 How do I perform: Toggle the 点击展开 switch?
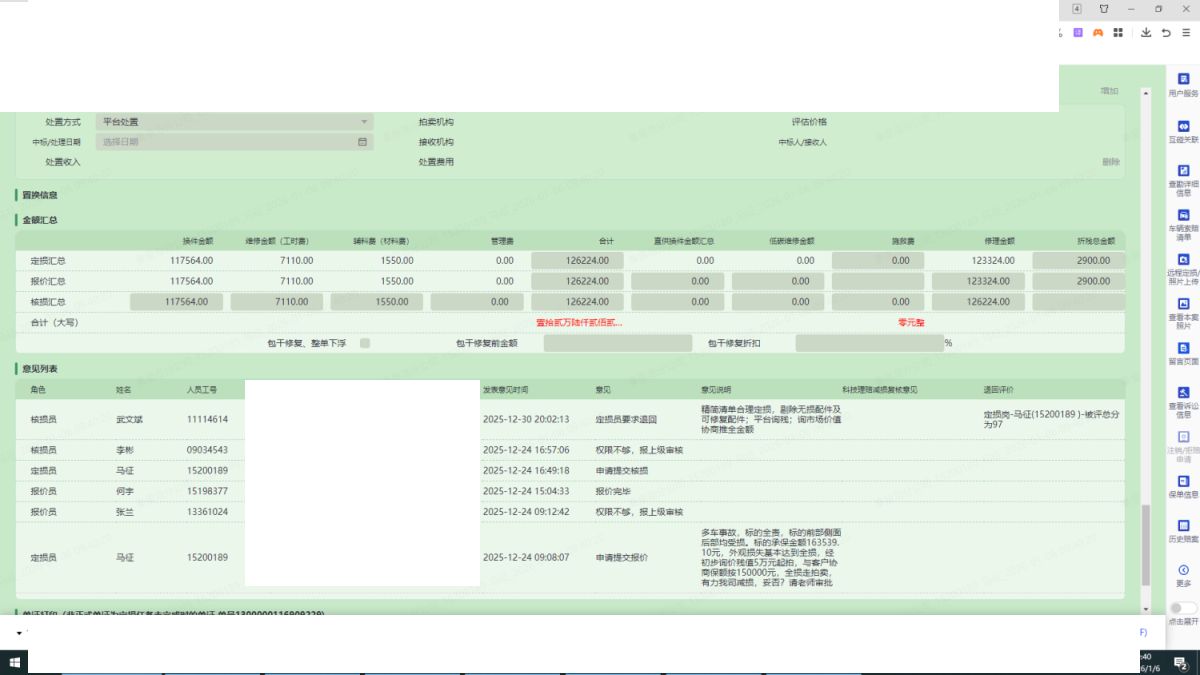[x=1182, y=608]
